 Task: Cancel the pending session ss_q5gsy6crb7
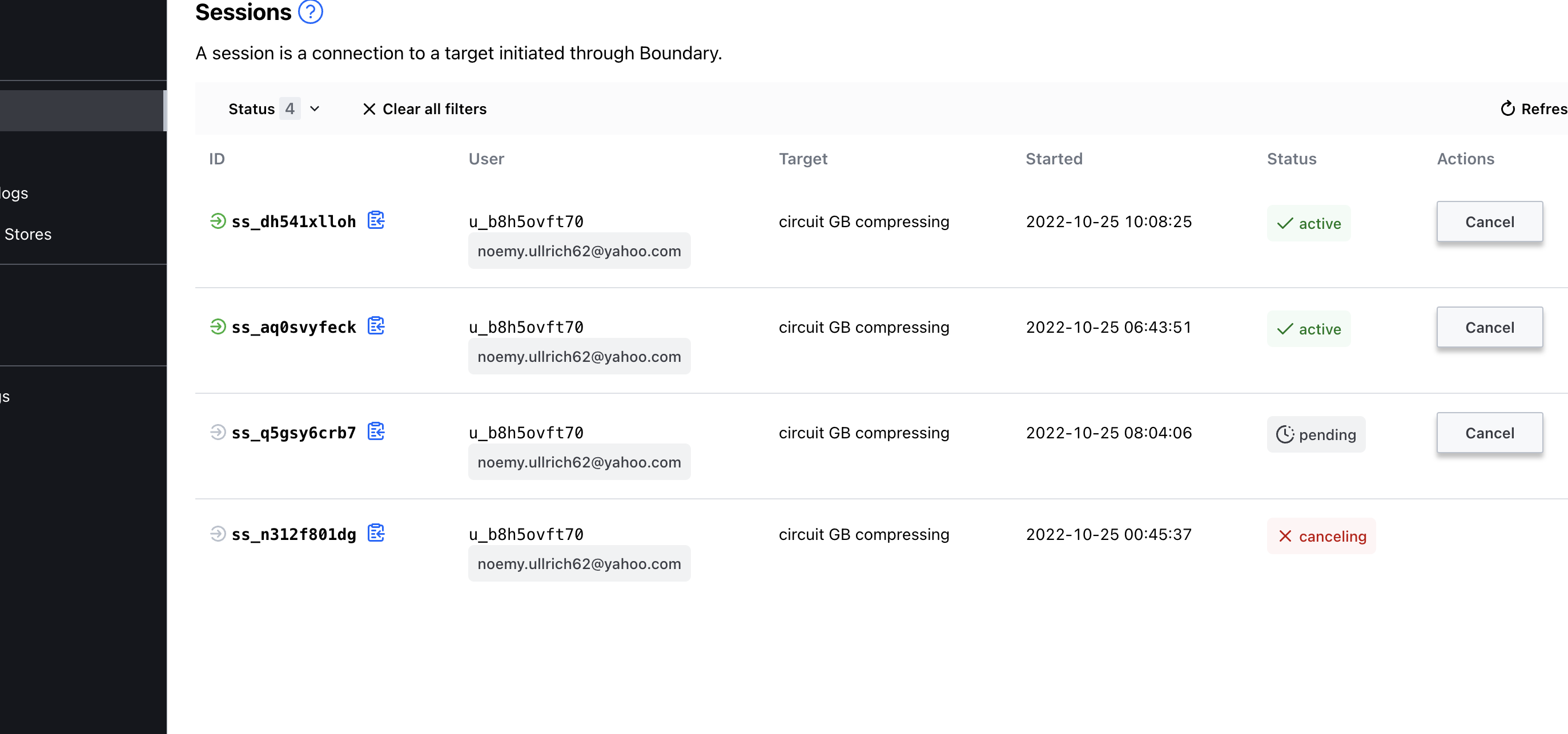1489,433
